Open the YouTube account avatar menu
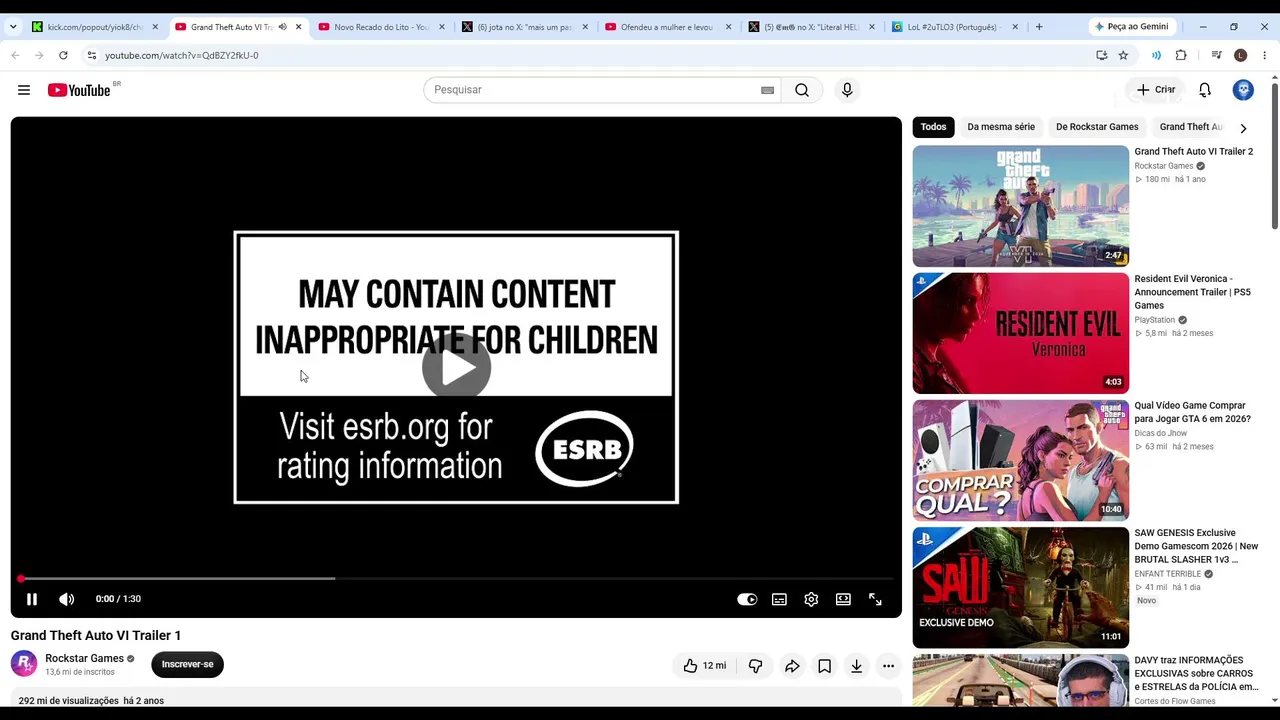The width and height of the screenshot is (1280, 720). click(x=1243, y=90)
